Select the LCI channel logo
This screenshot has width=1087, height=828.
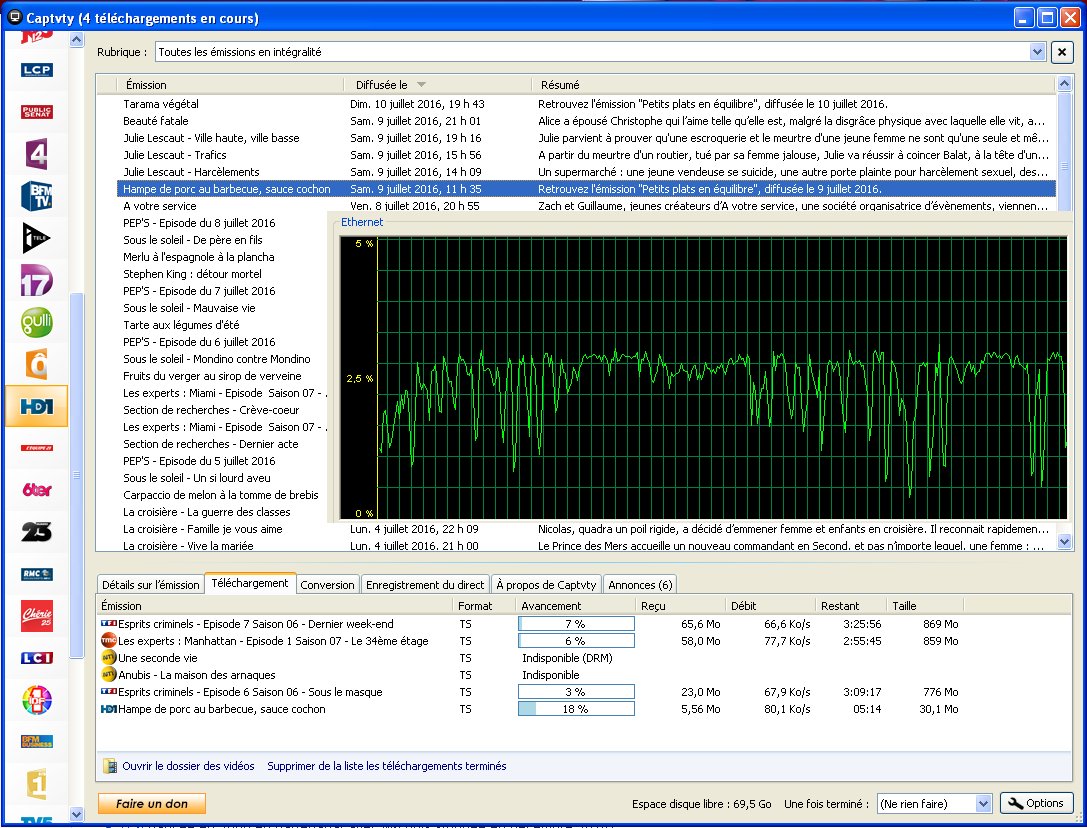(37, 657)
